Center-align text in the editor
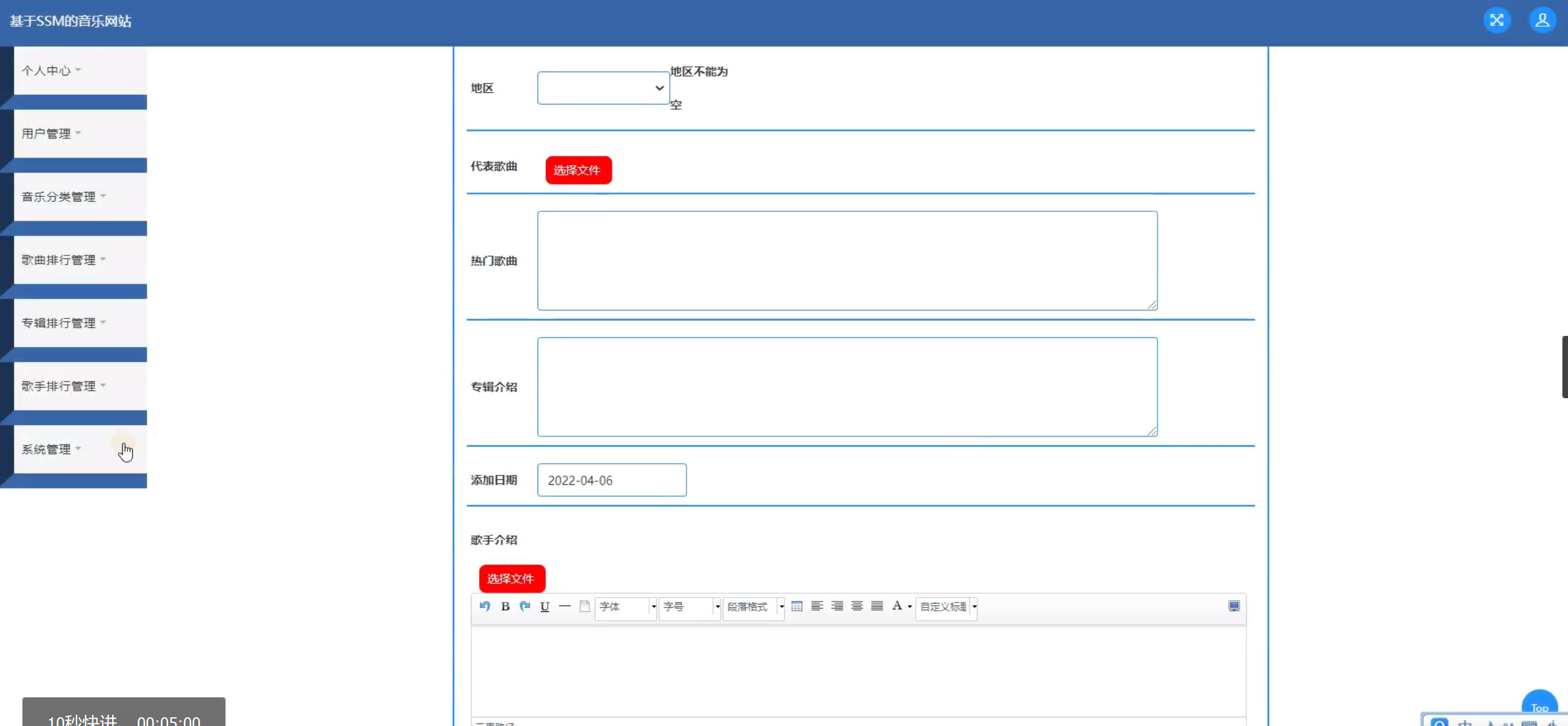The width and height of the screenshot is (1568, 726). tap(857, 606)
